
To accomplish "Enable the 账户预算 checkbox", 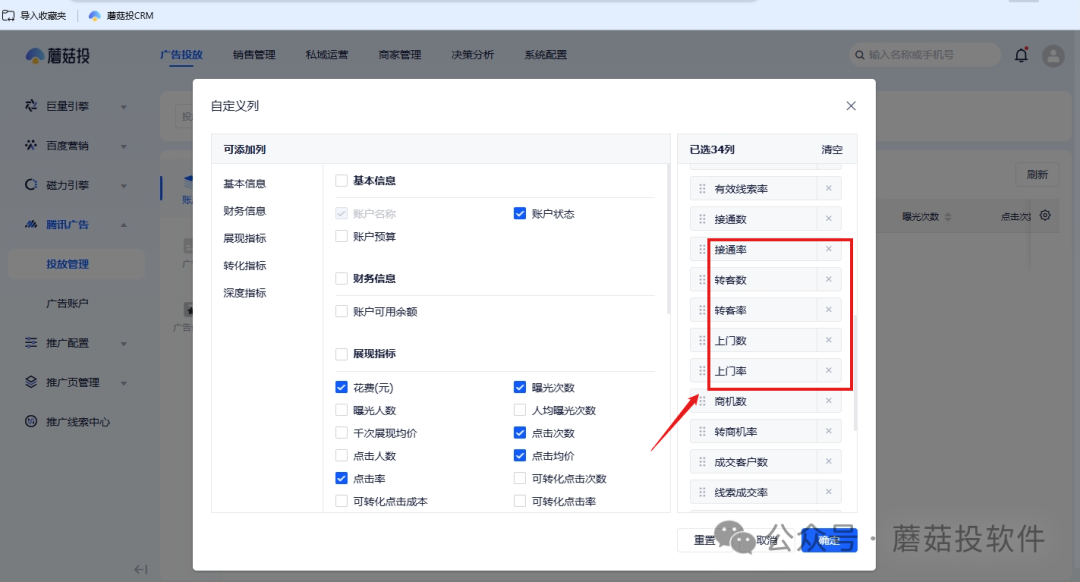I will coord(340,236).
